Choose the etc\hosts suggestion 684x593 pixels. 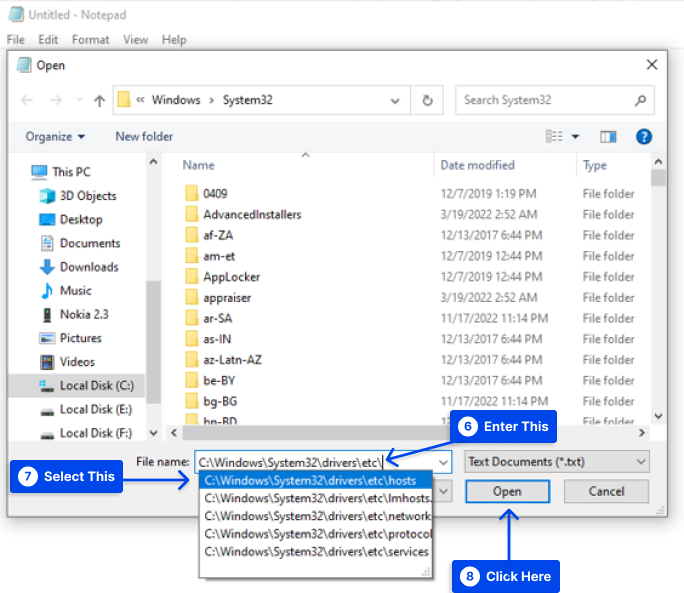click(316, 480)
